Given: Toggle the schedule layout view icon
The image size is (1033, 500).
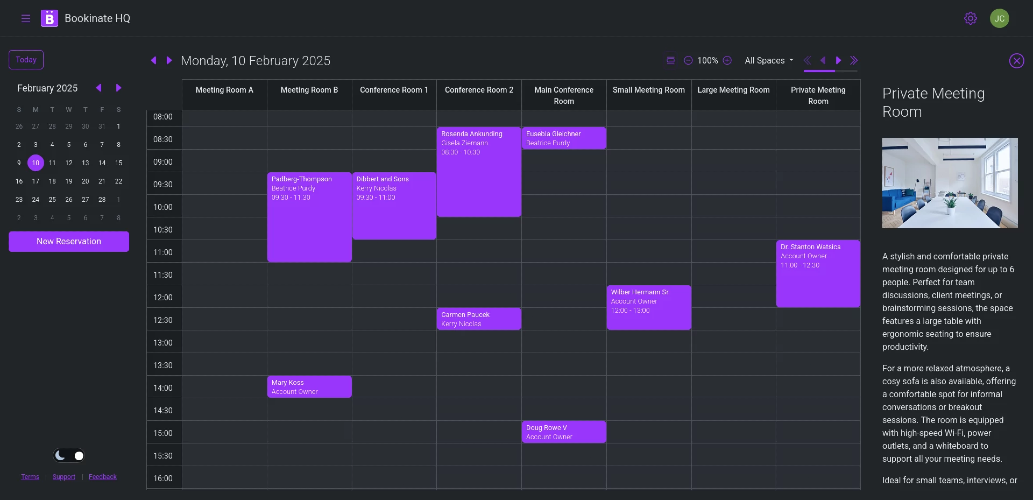Looking at the screenshot, I should (671, 61).
